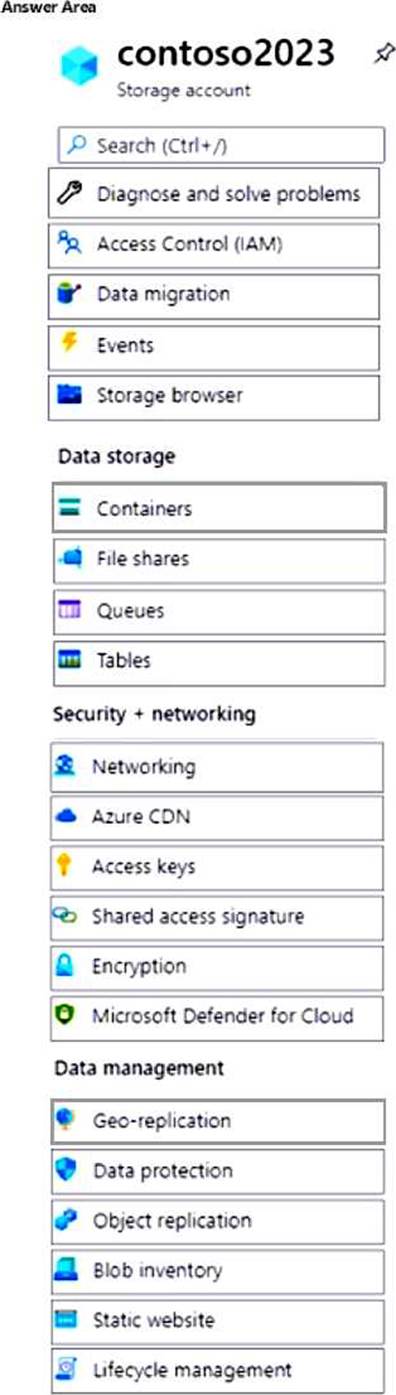Select Object replication
Image resolution: width=396 pixels, height=1395 pixels.
[x=217, y=1221]
